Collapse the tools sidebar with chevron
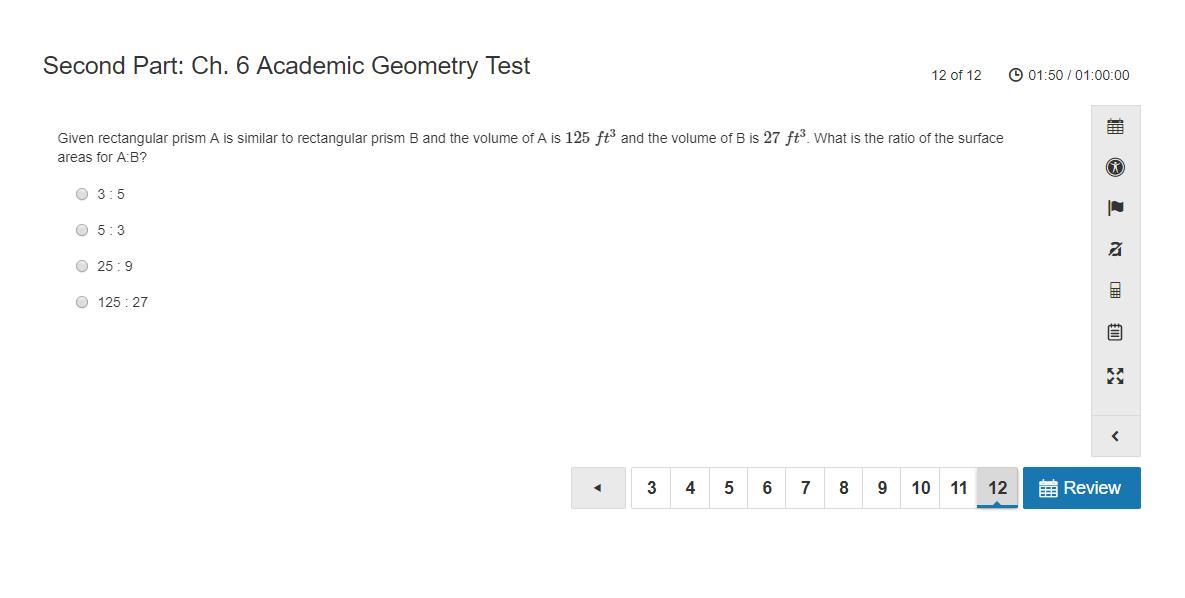This screenshot has width=1185, height=598. click(1115, 436)
